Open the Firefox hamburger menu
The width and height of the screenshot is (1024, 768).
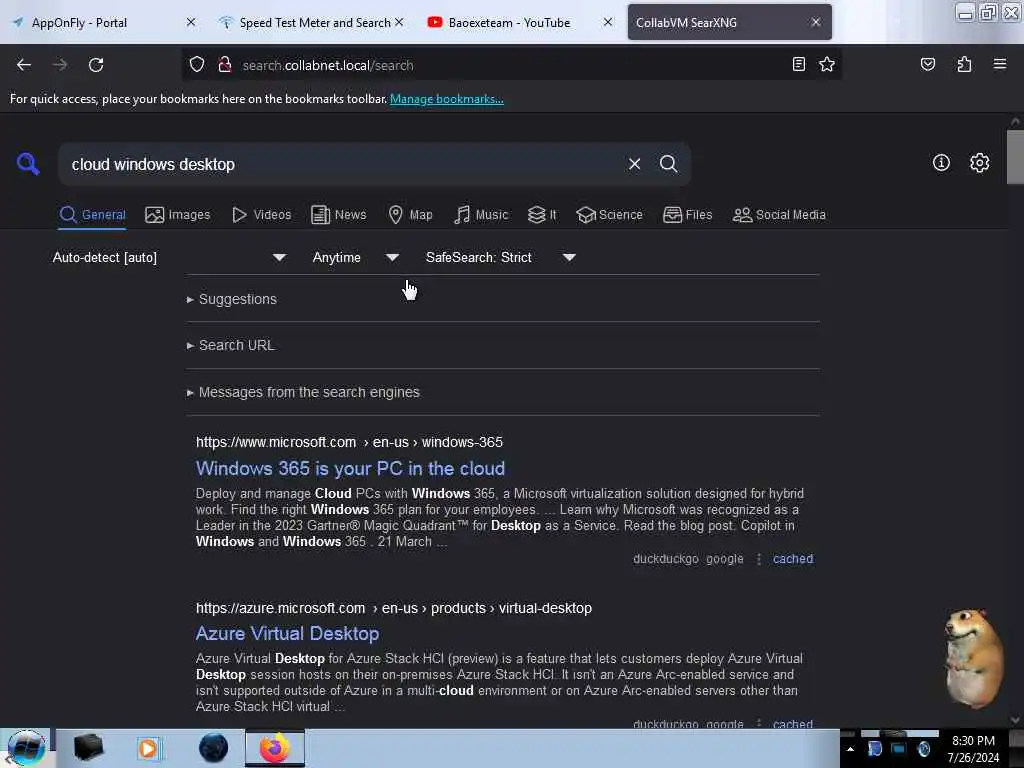[999, 64]
